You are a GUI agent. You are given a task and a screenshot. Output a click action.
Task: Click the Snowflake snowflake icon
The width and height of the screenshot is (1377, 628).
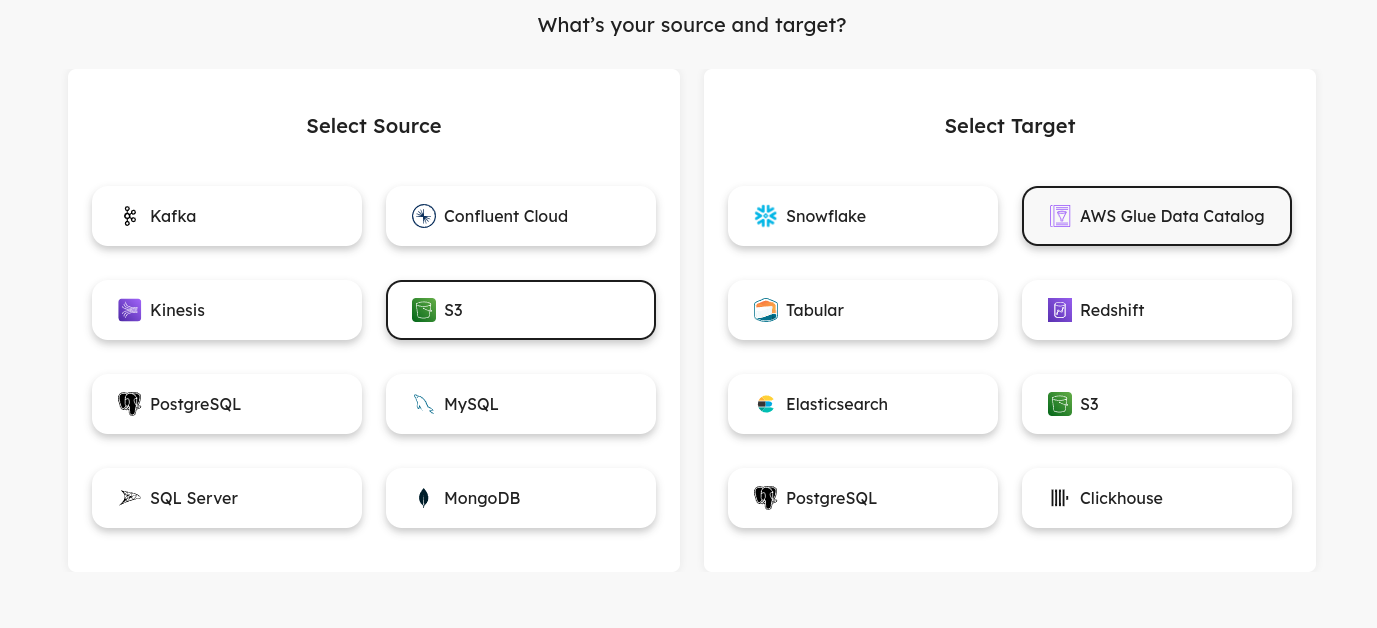pyautogui.click(x=765, y=216)
